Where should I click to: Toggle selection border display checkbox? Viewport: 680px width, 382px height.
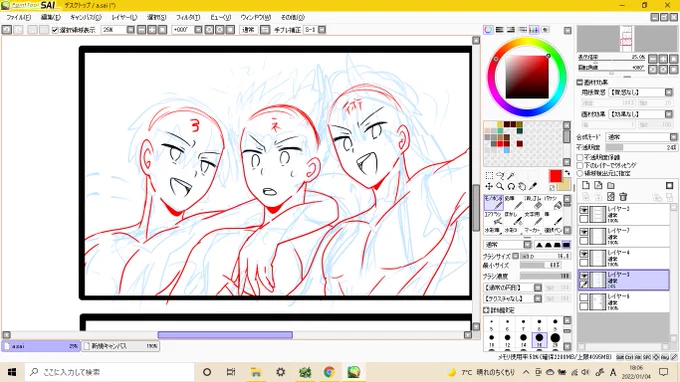[55, 30]
